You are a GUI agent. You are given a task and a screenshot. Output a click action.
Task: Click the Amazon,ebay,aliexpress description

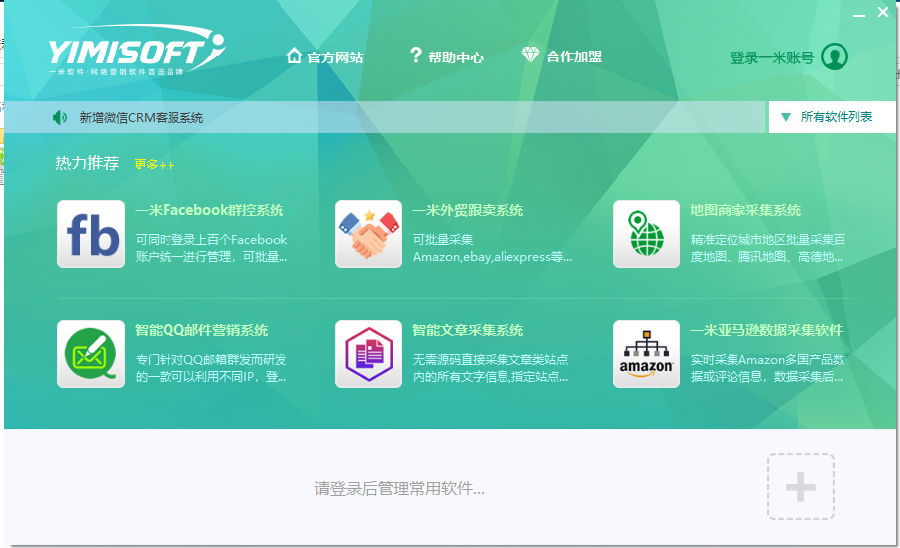pos(492,248)
